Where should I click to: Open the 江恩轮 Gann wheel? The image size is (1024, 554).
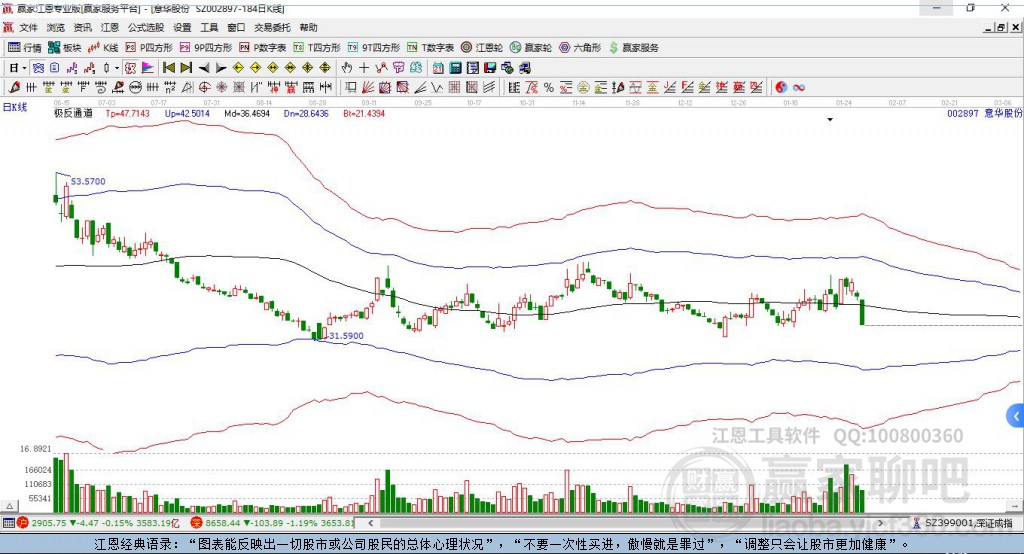(482, 48)
